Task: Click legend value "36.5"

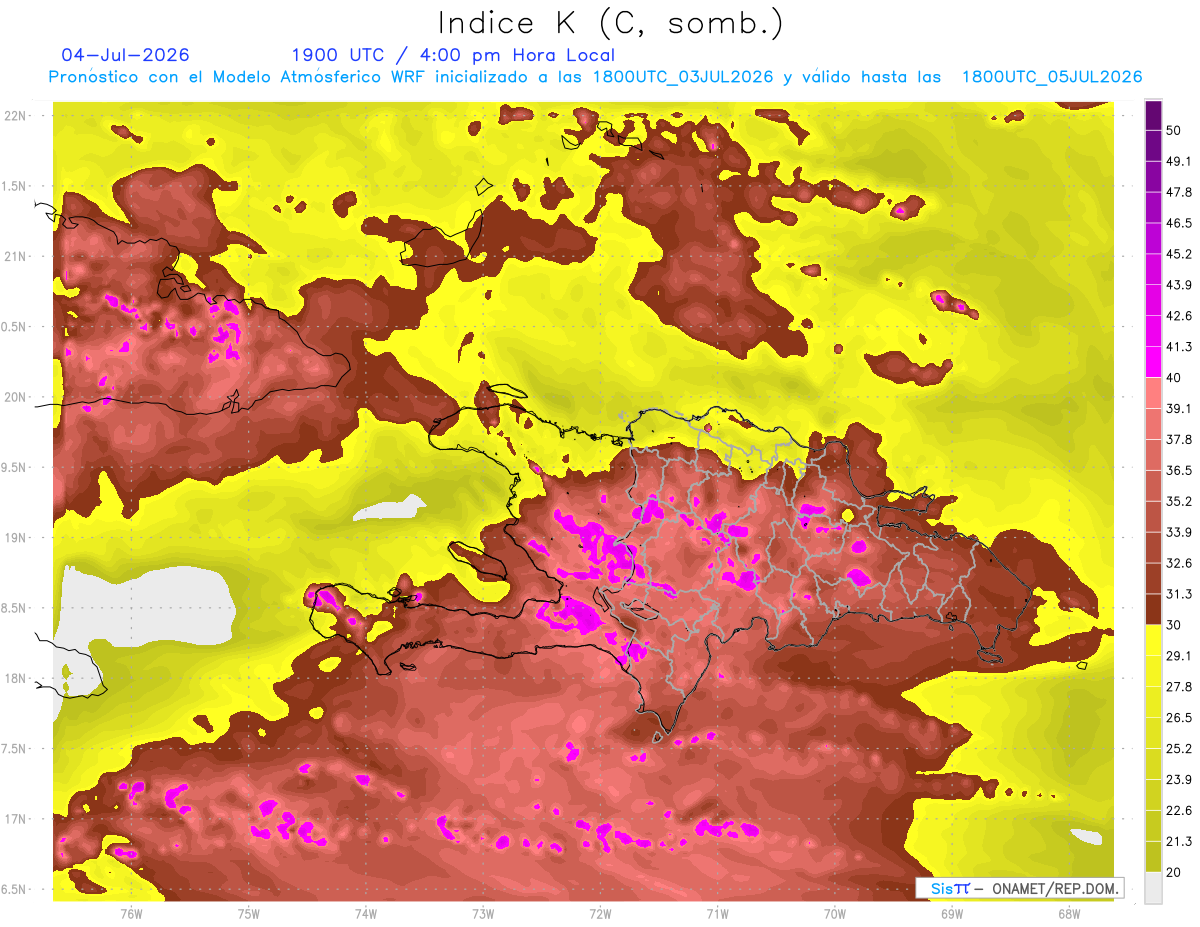Action: (x=1178, y=470)
